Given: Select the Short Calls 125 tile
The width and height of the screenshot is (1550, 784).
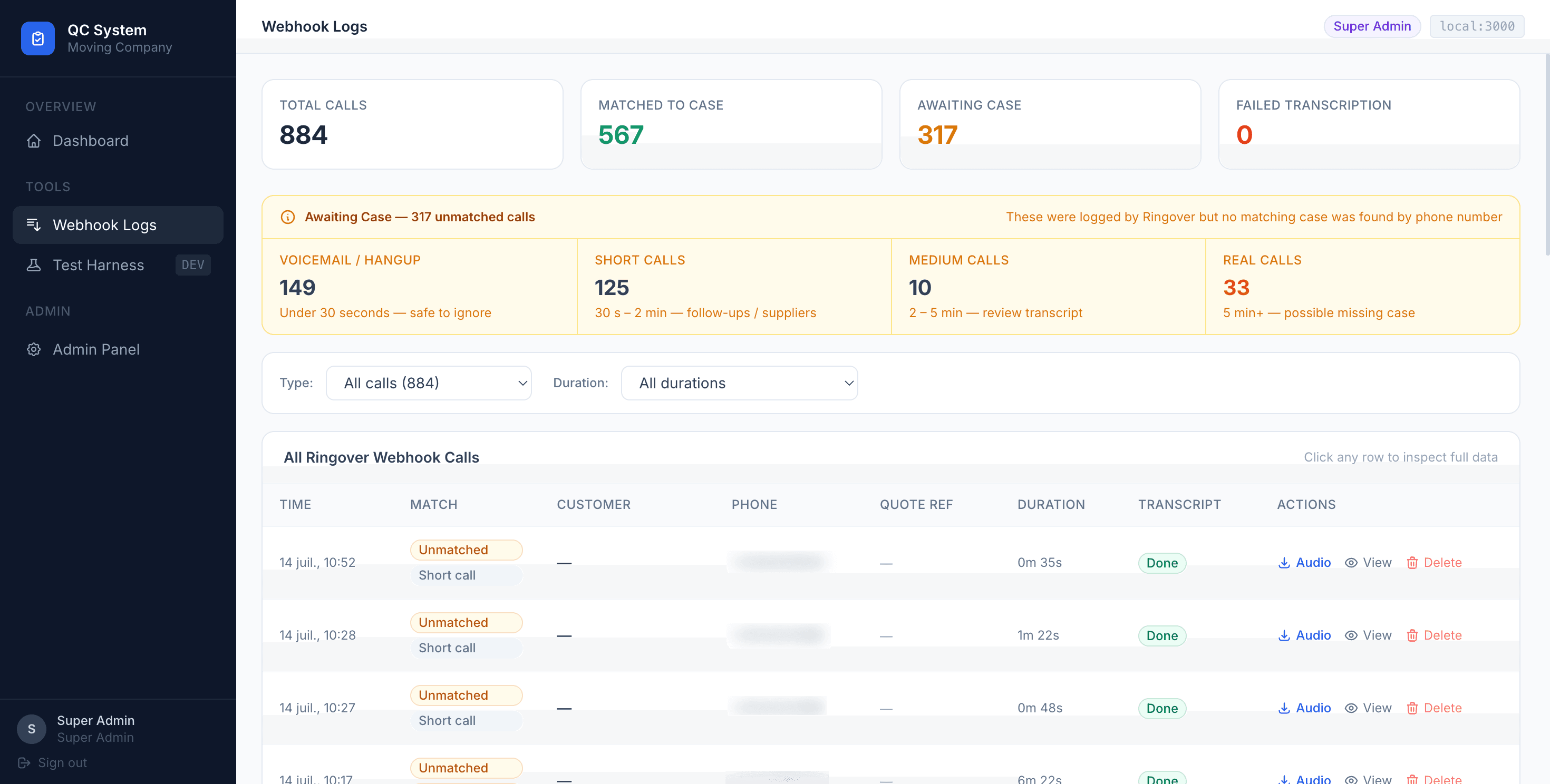Looking at the screenshot, I should click(734, 287).
